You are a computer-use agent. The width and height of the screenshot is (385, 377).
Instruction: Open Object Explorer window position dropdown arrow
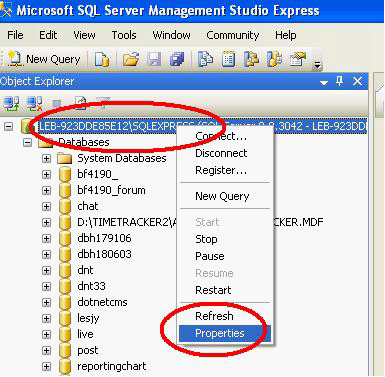[x=323, y=82]
